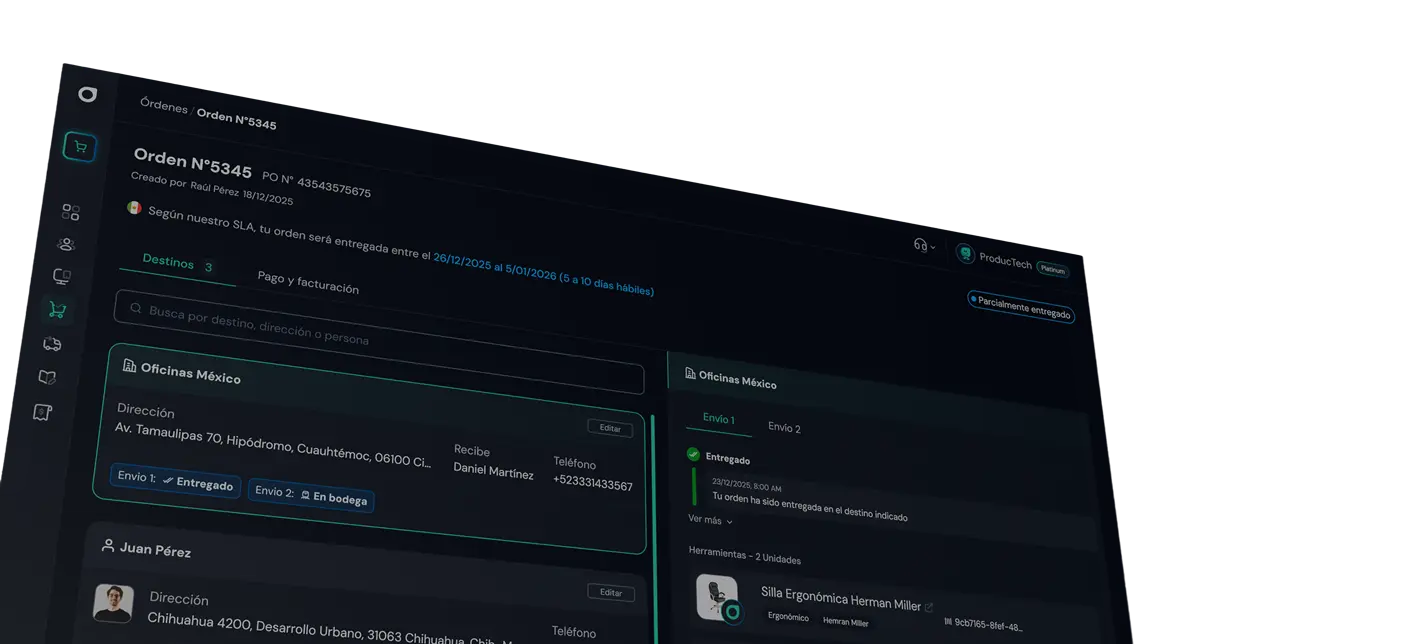Image resolution: width=1420 pixels, height=644 pixels.
Task: Click Creado por Raúl Pérez text
Action: coord(185,184)
